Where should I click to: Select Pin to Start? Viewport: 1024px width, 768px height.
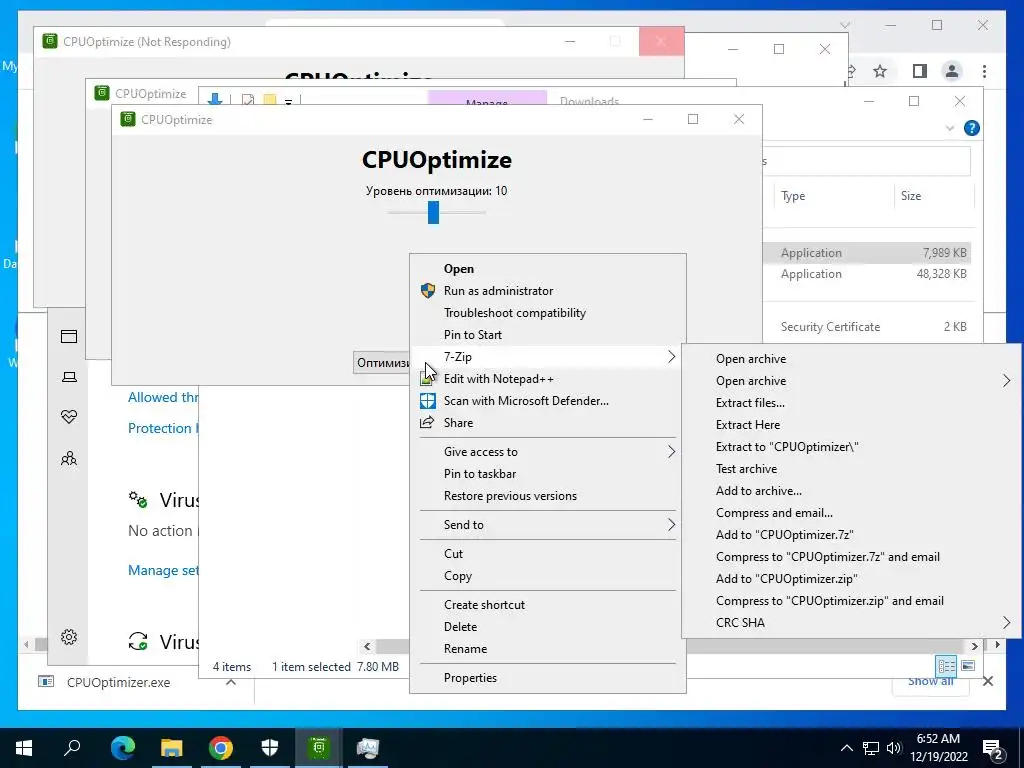(x=473, y=335)
